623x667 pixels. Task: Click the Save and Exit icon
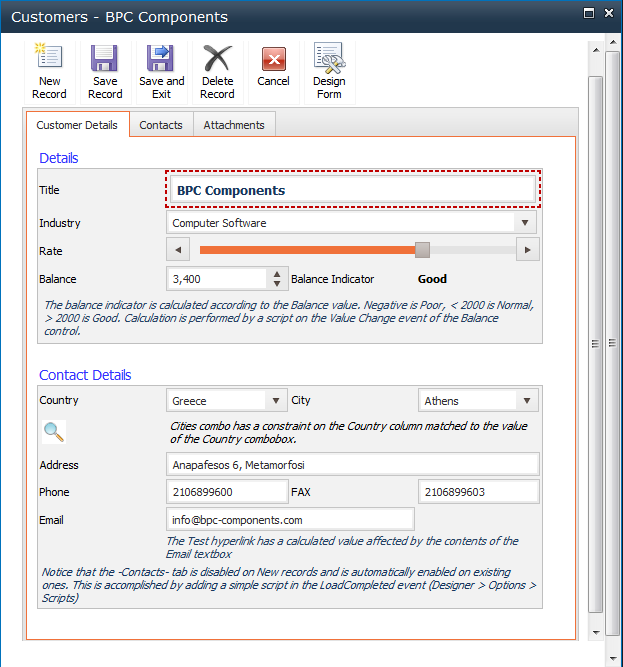point(161,57)
